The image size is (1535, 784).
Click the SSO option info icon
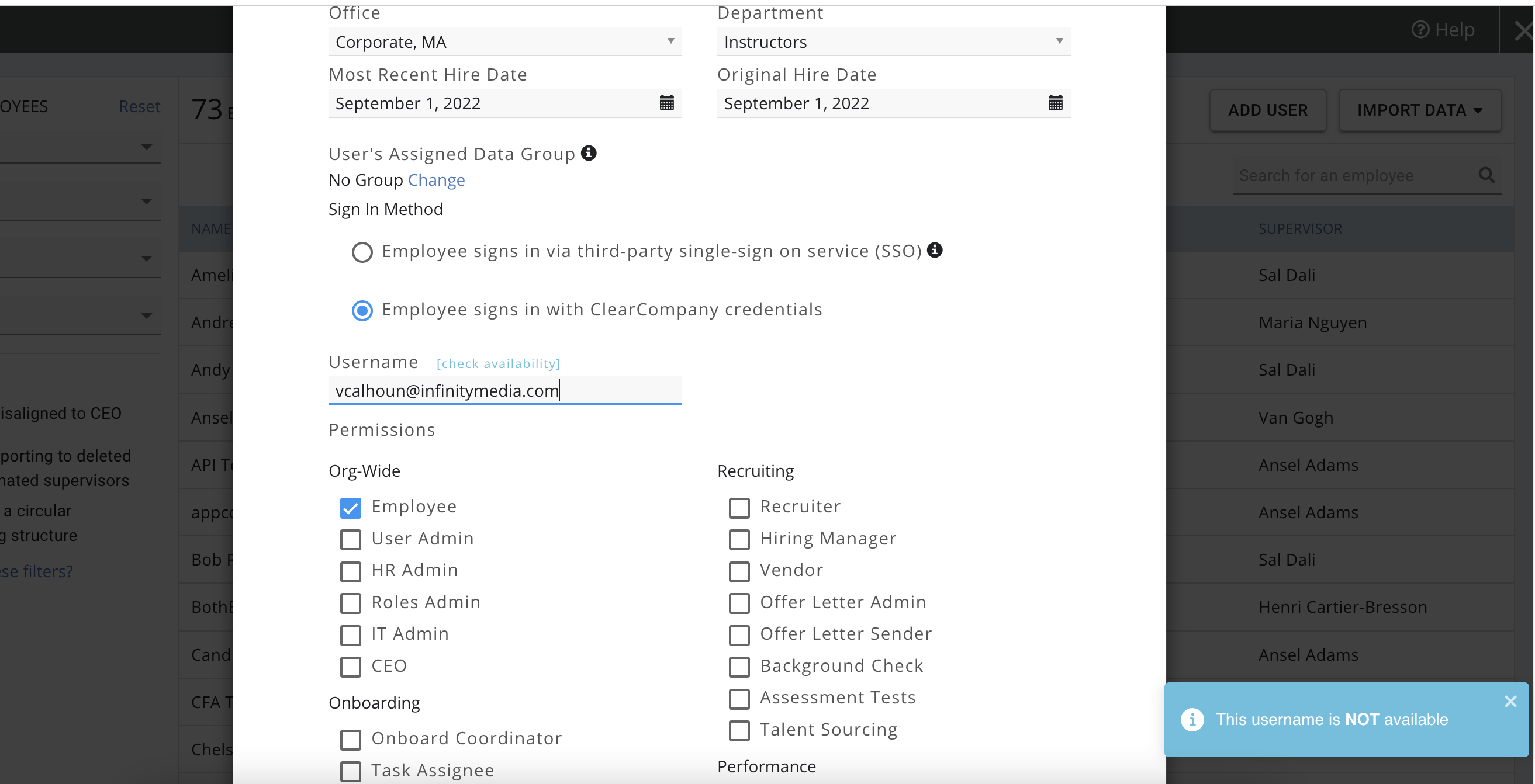tap(934, 250)
